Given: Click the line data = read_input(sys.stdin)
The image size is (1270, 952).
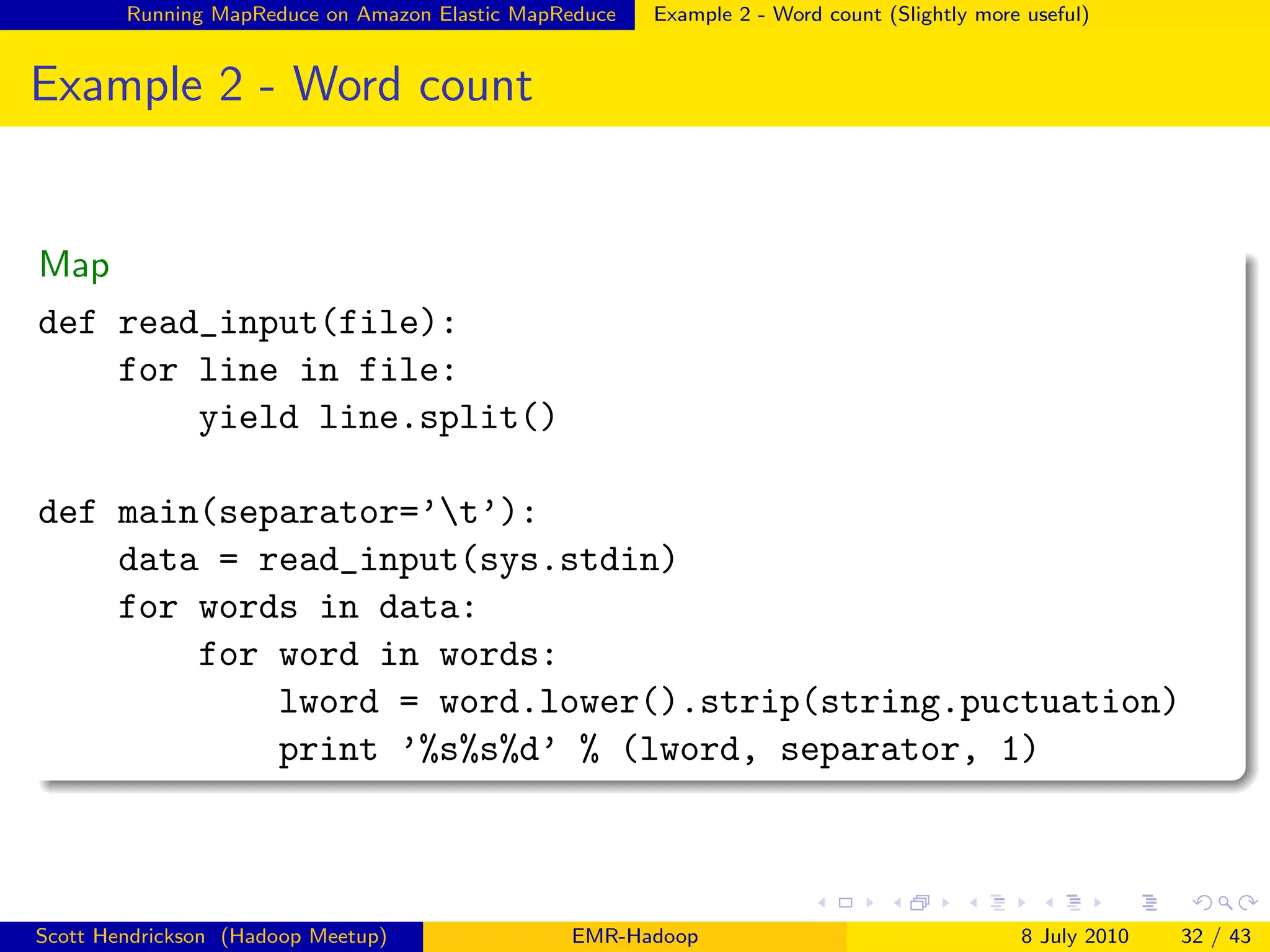Looking at the screenshot, I should click(397, 560).
